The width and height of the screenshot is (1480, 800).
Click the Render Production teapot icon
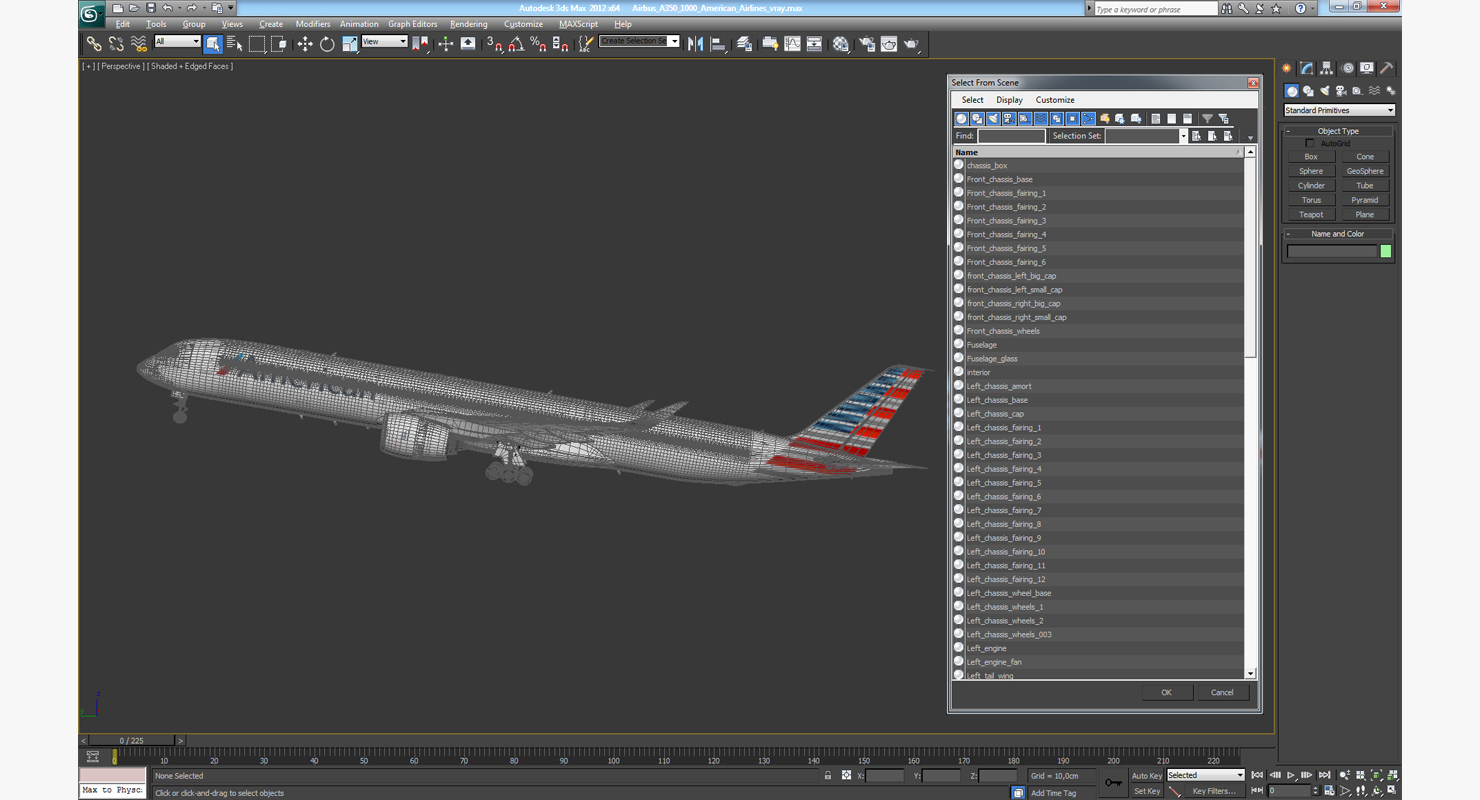[912, 44]
